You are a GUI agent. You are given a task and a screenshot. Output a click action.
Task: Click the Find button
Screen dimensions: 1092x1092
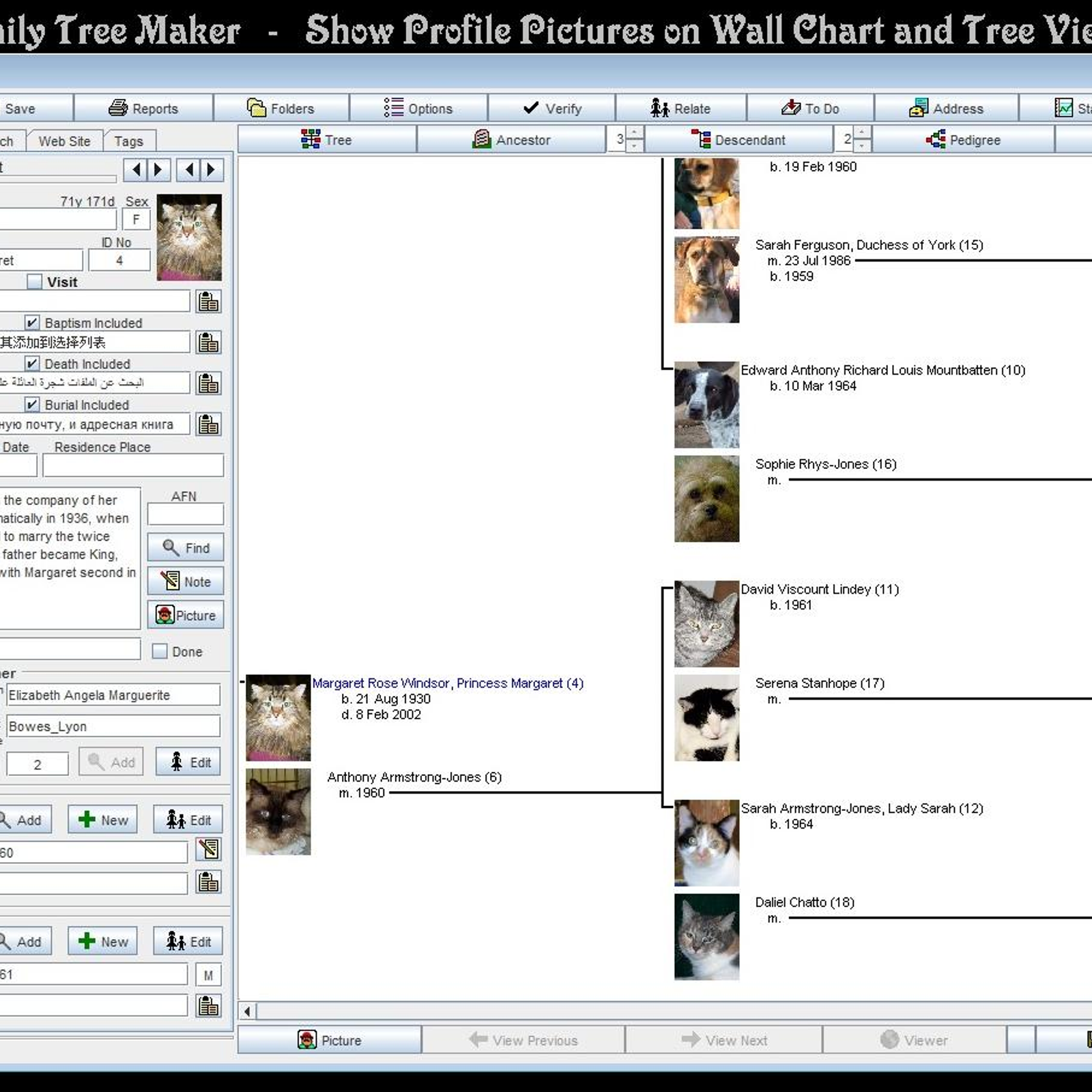click(x=186, y=547)
